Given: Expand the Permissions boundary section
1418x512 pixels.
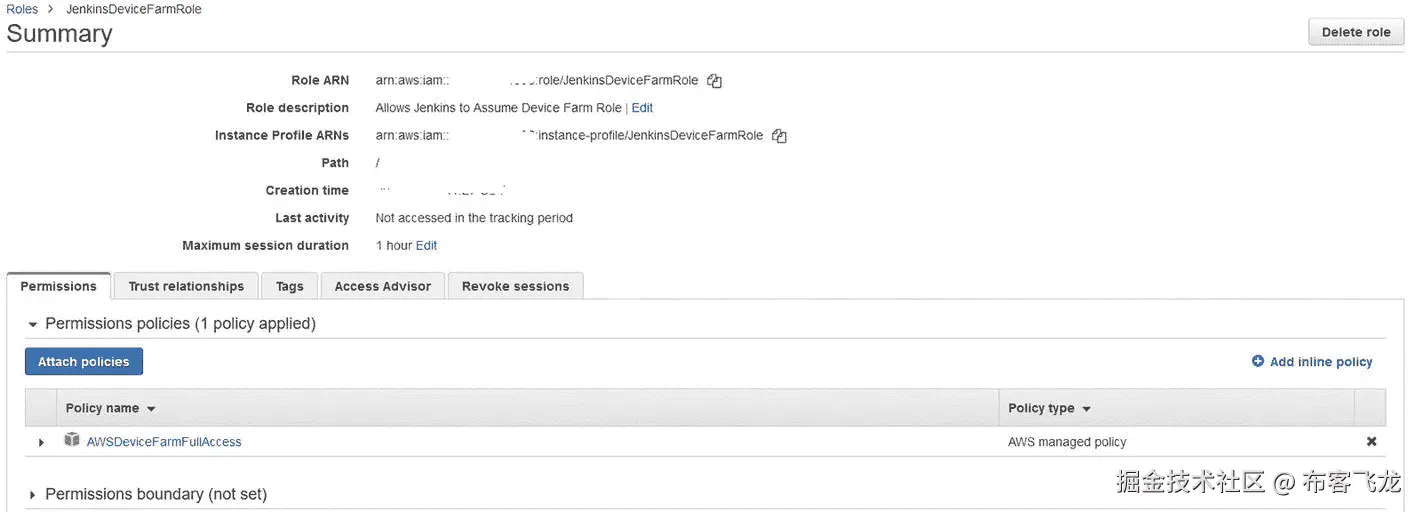Looking at the screenshot, I should [x=33, y=495].
